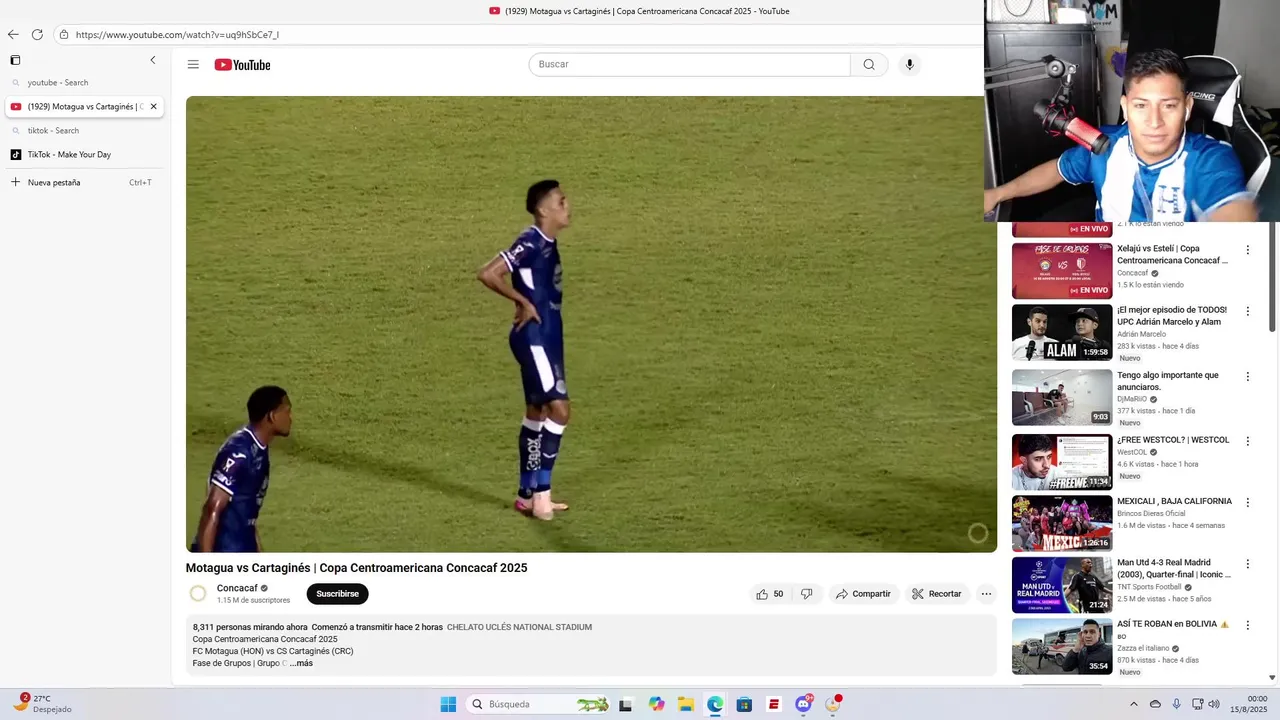Open Task View from the taskbar
Screen dimensions: 1280x720
625,704
